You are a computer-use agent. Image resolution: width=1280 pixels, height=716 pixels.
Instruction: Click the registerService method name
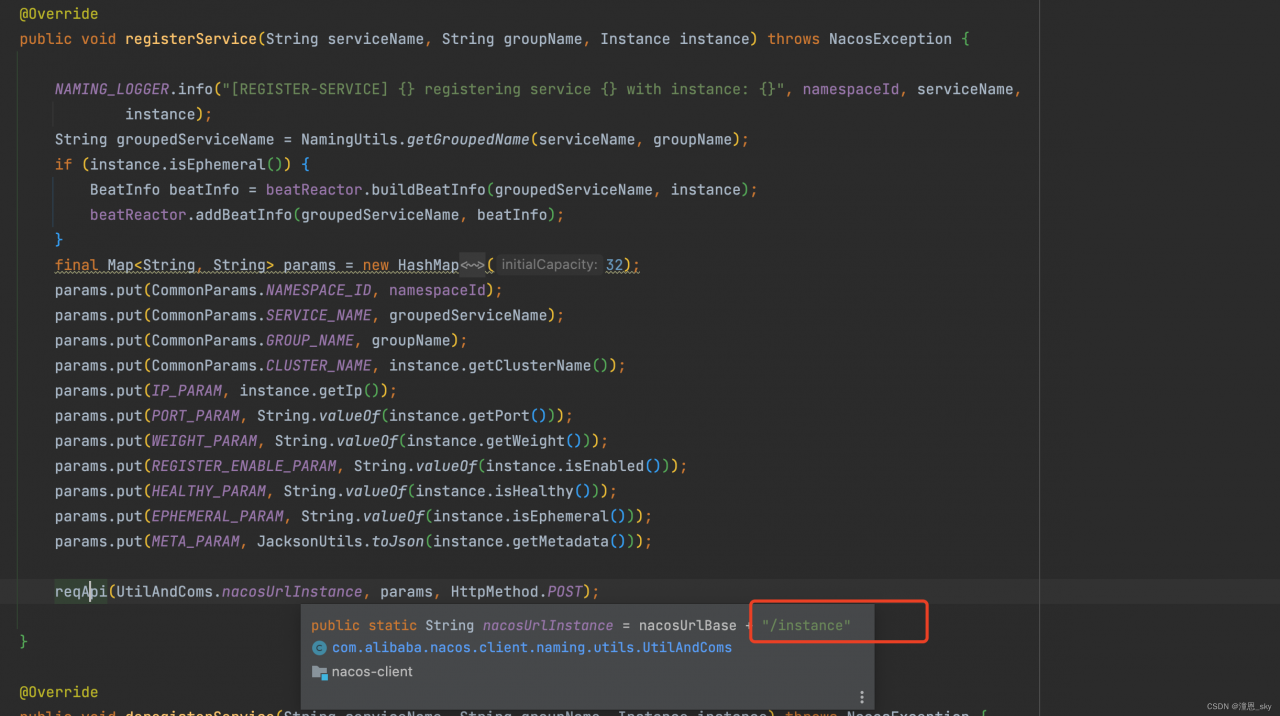[x=191, y=39]
